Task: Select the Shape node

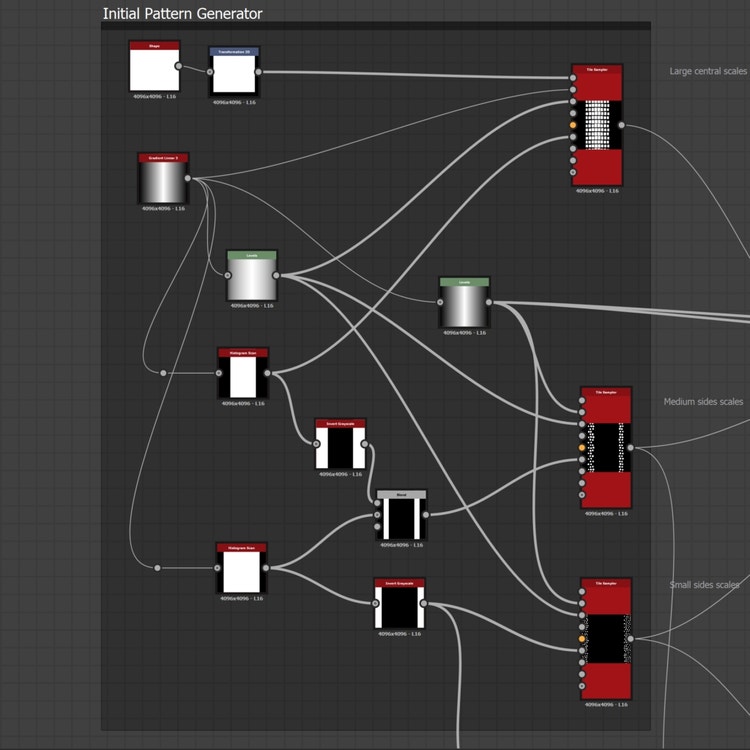Action: coord(154,66)
